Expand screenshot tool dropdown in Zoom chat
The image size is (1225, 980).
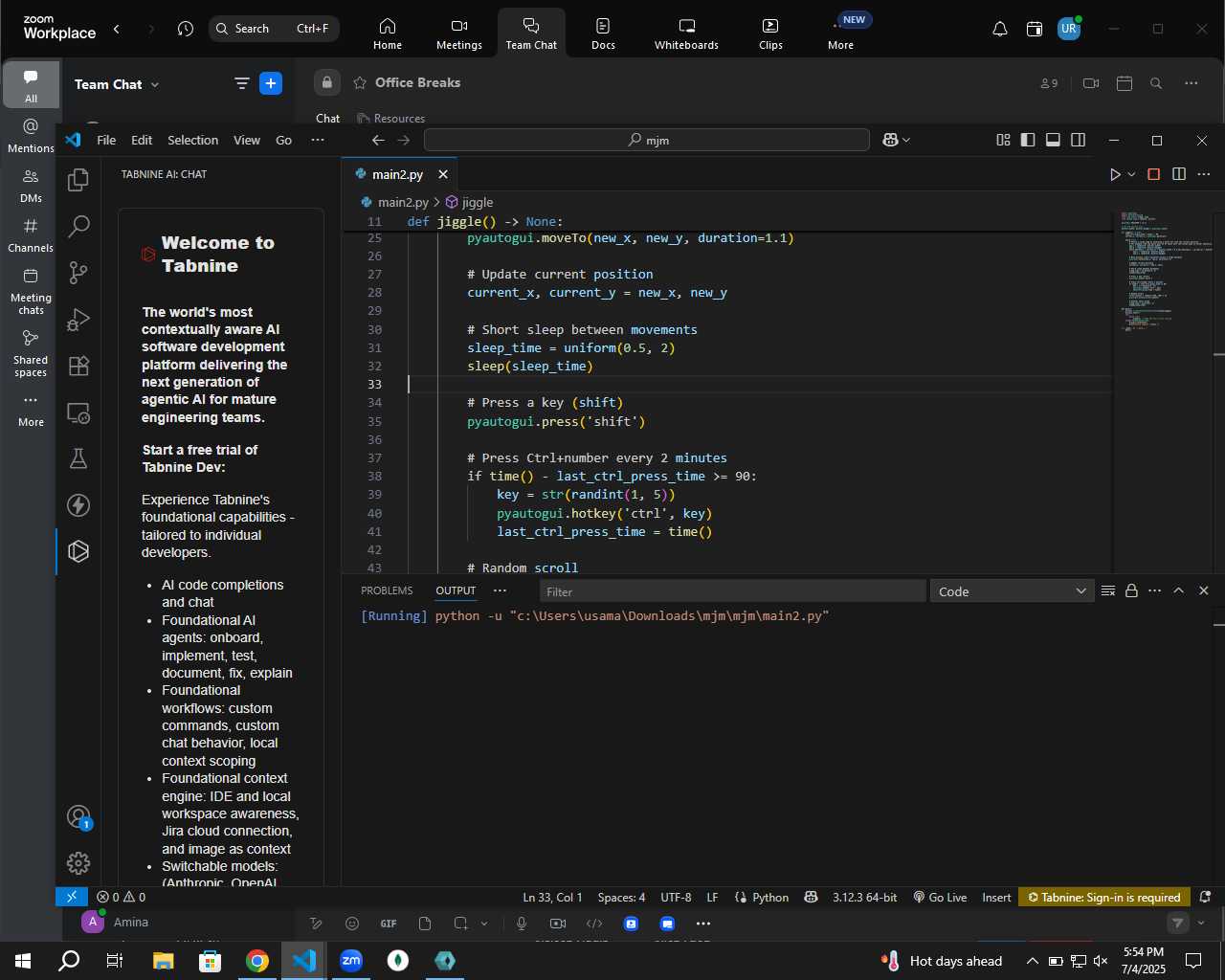[484, 924]
